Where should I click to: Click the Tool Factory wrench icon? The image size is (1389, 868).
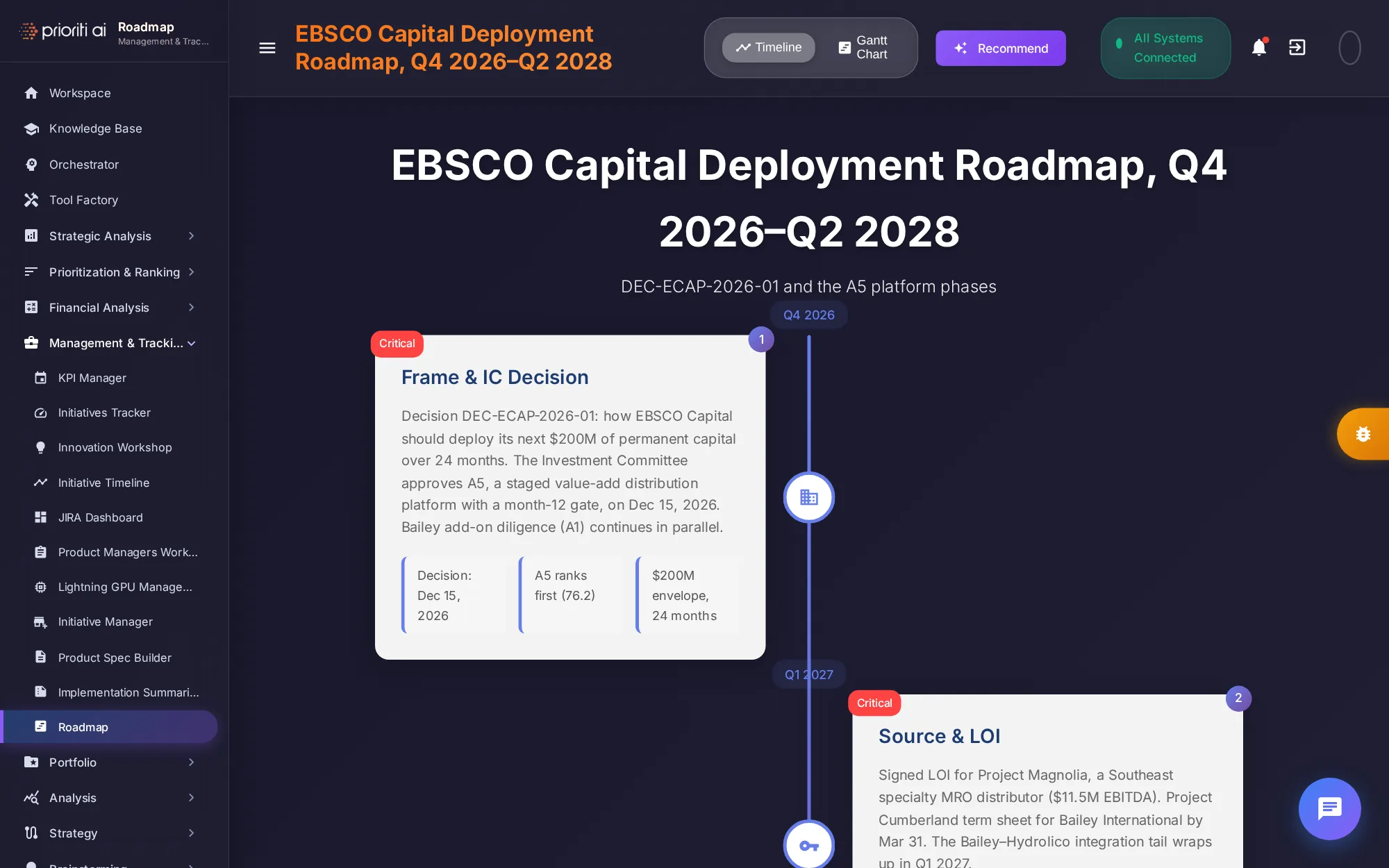(31, 200)
